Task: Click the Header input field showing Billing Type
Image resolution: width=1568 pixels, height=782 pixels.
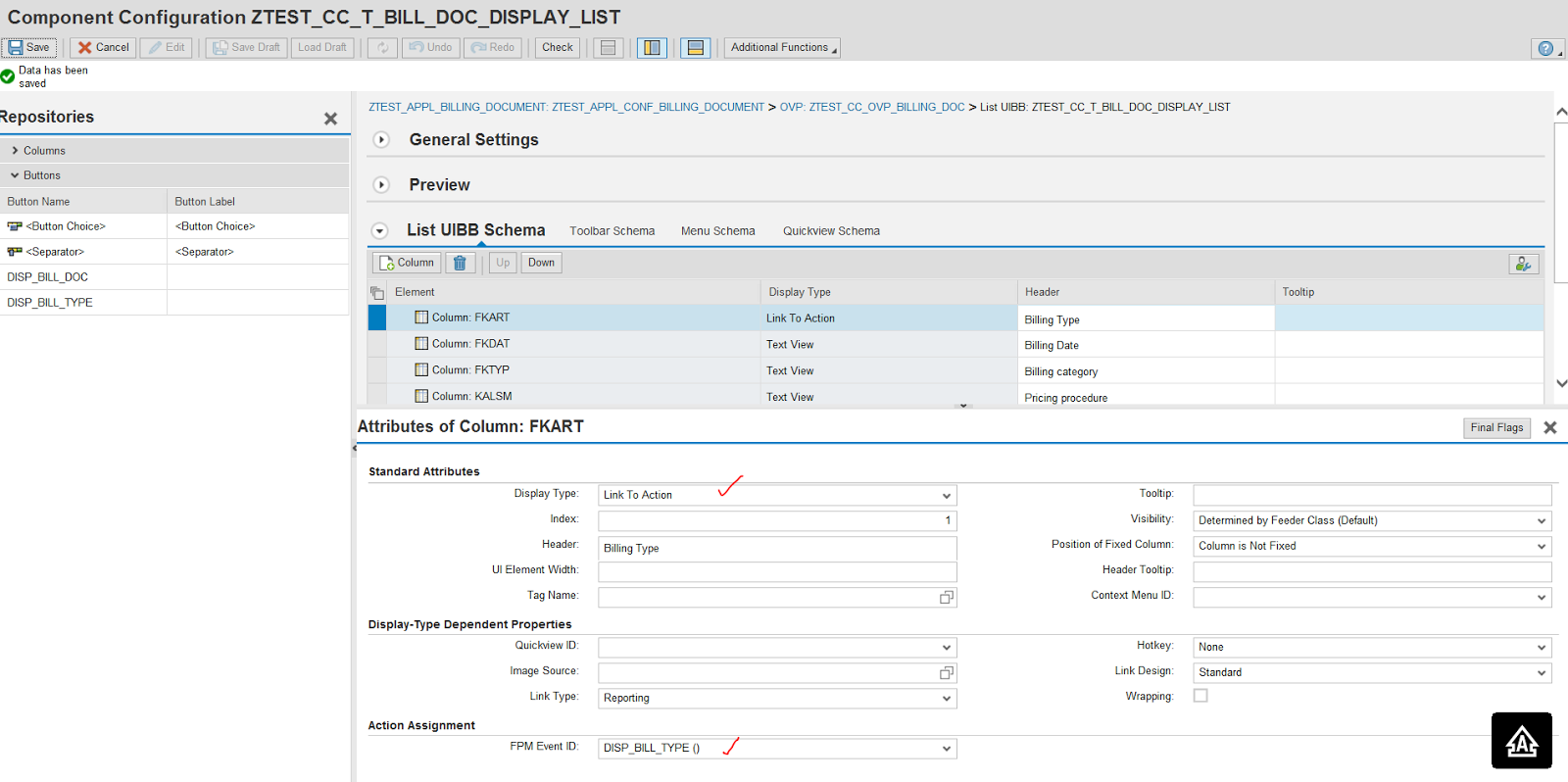Action: (776, 549)
